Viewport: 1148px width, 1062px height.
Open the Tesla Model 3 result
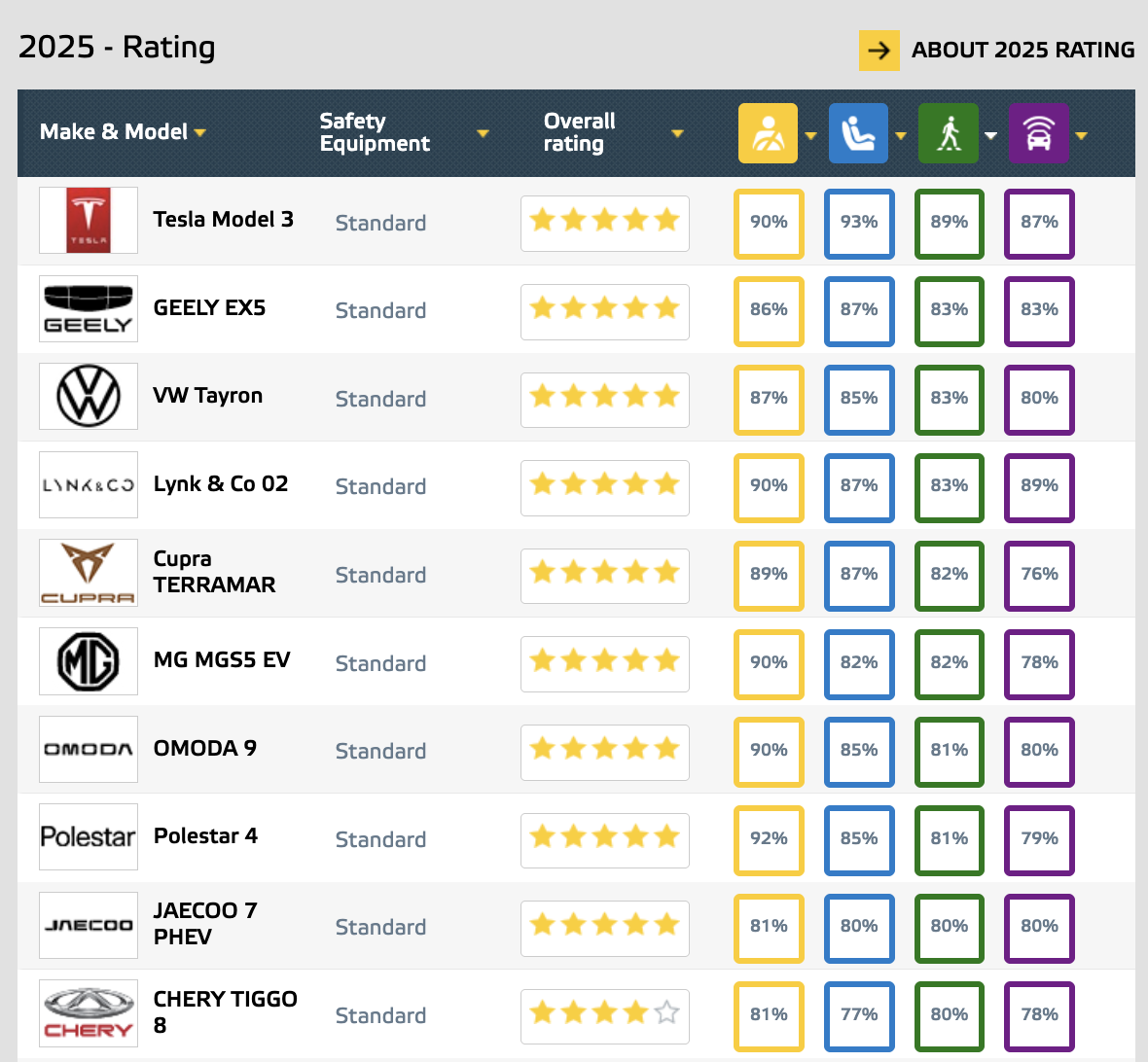pyautogui.click(x=224, y=220)
